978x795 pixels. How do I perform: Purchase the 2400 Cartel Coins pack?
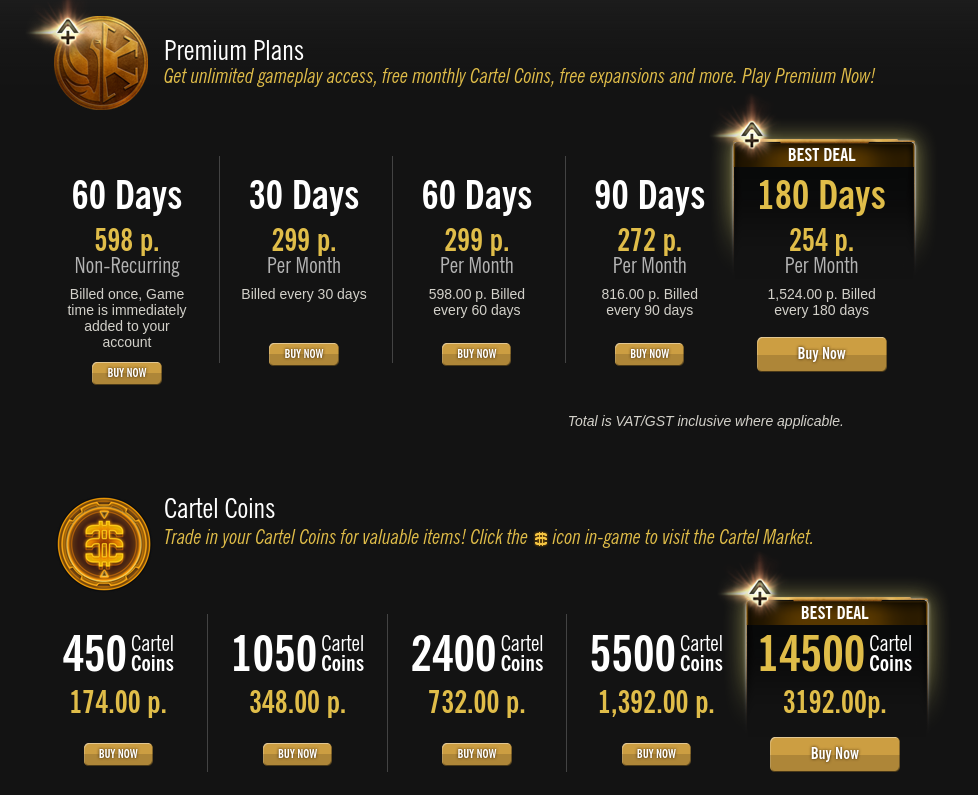pos(476,754)
